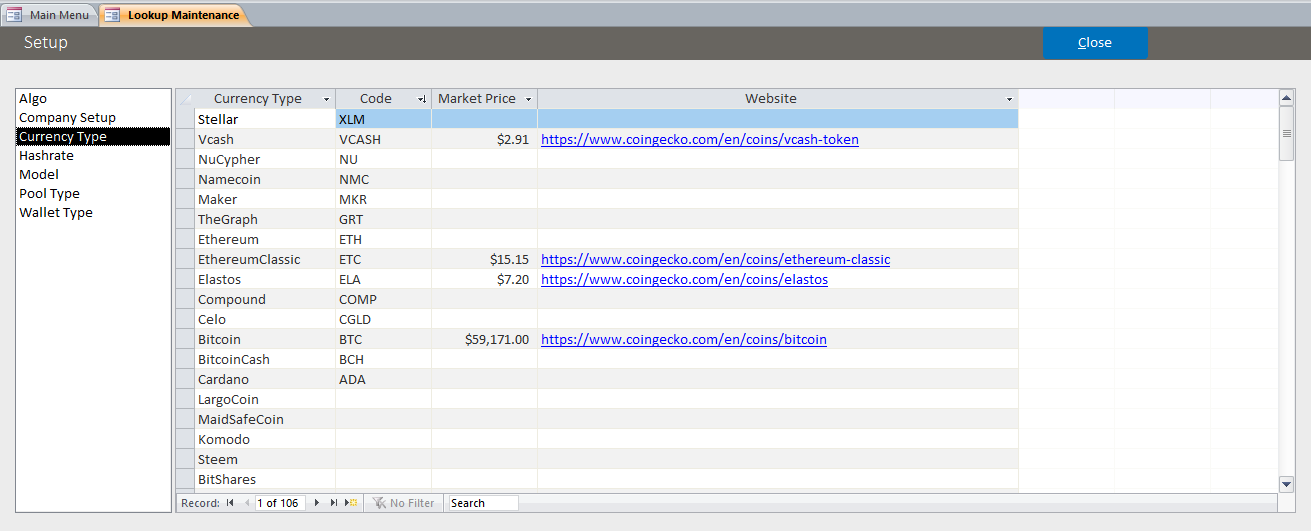Screen dimensions: 1311x531
Task: Click BitcoinCash currency cell
Action: 265,360
